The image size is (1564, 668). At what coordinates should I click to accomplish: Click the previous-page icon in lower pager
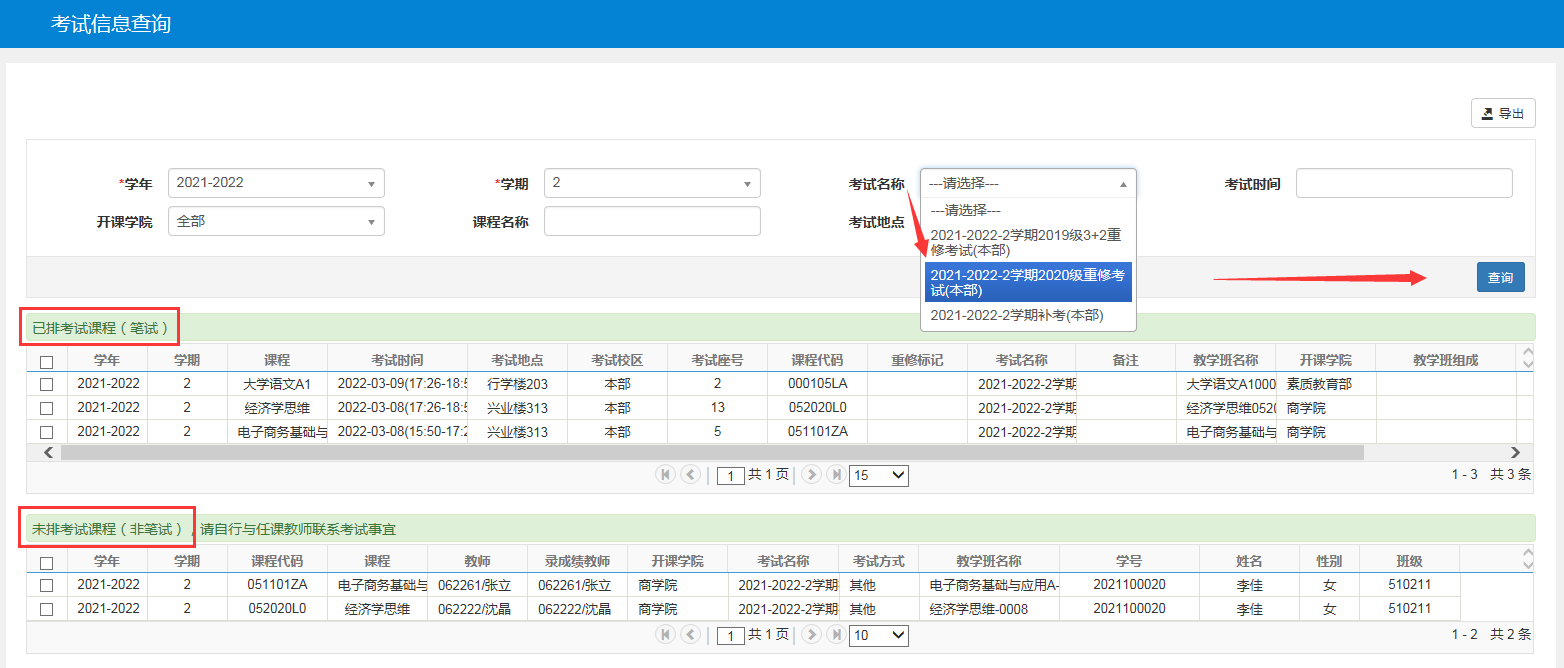(x=690, y=634)
